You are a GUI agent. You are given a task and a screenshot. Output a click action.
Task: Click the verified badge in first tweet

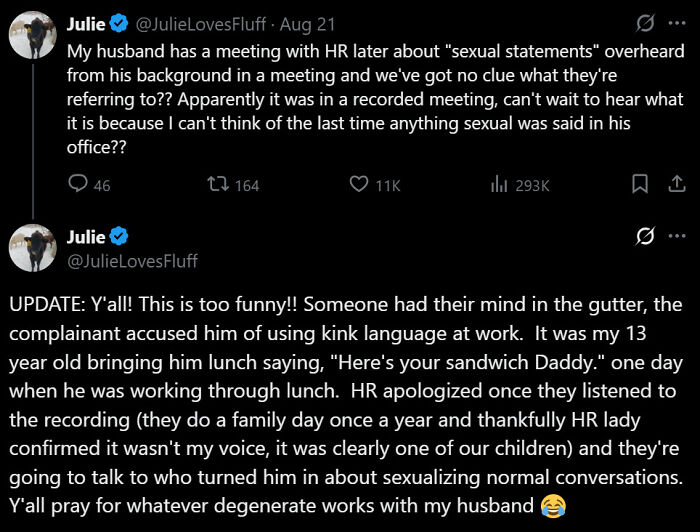117,23
